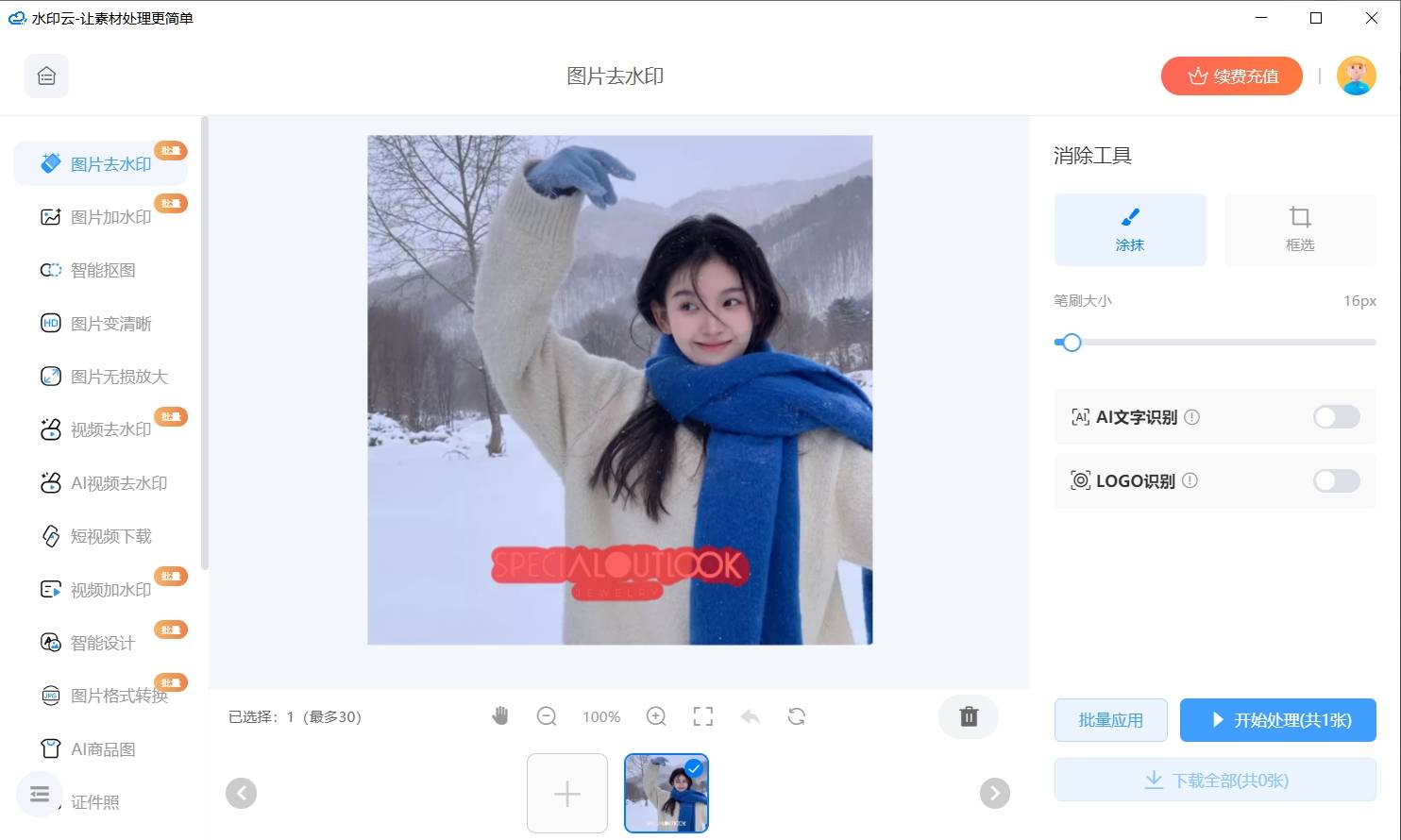1401x840 pixels.
Task: Collapse sidebar with the menu icon
Action: pyautogui.click(x=40, y=795)
